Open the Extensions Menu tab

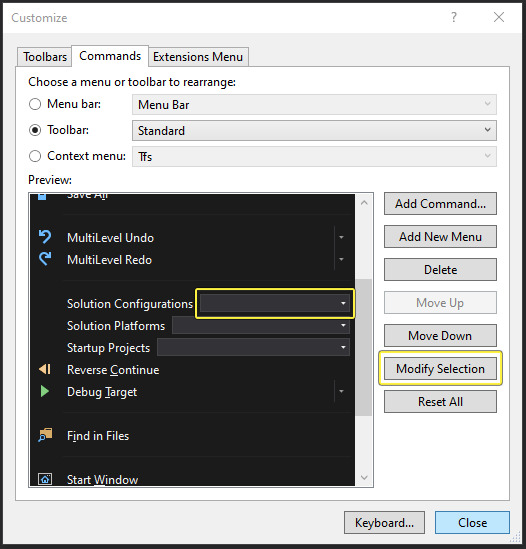point(198,57)
